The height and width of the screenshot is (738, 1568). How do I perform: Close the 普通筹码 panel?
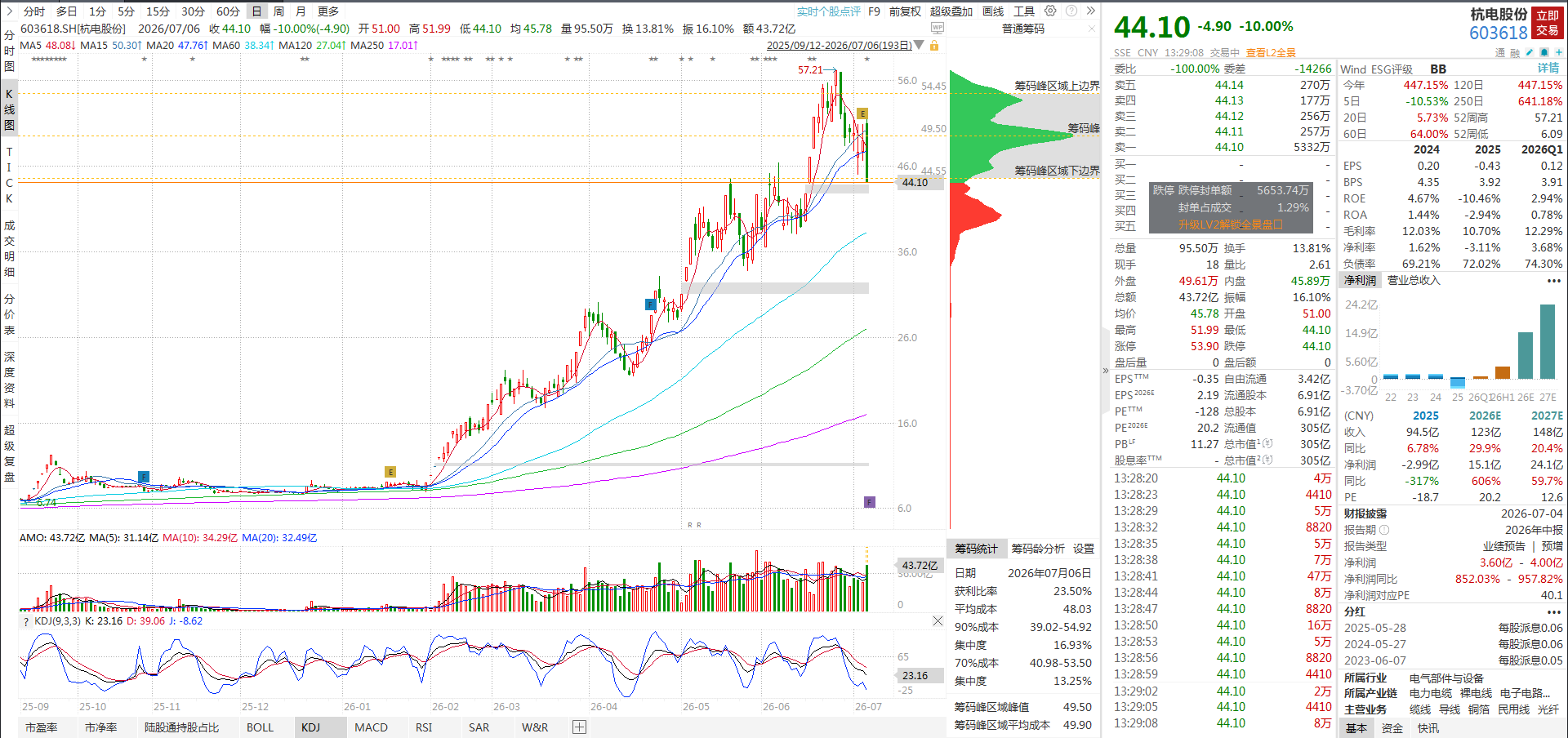point(1092,29)
